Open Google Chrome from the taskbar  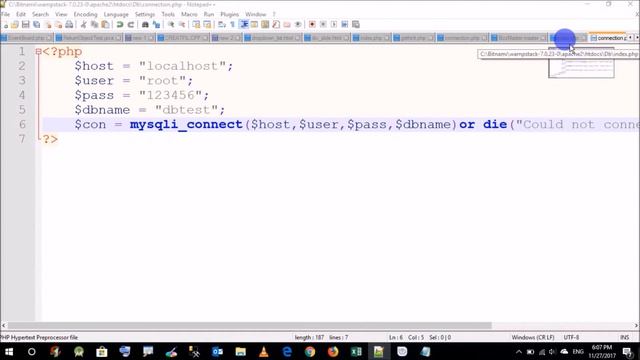[x=310, y=351]
